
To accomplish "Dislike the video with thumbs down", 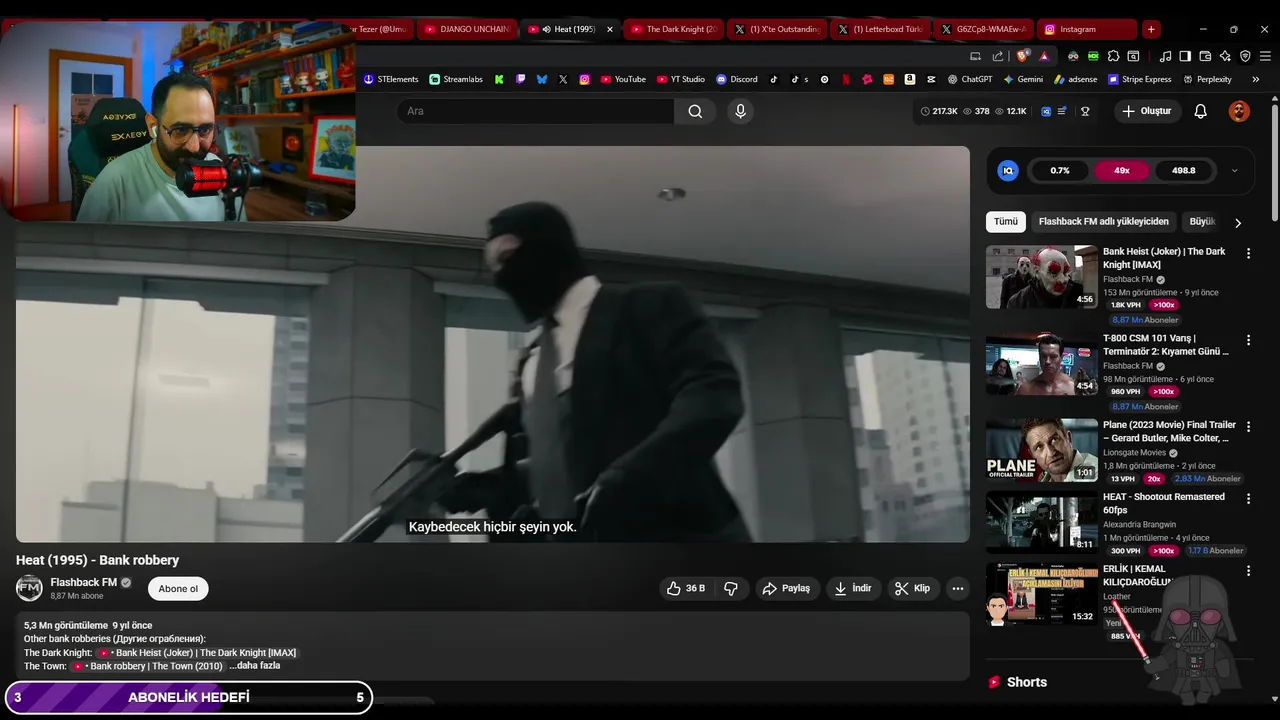I will [x=731, y=588].
